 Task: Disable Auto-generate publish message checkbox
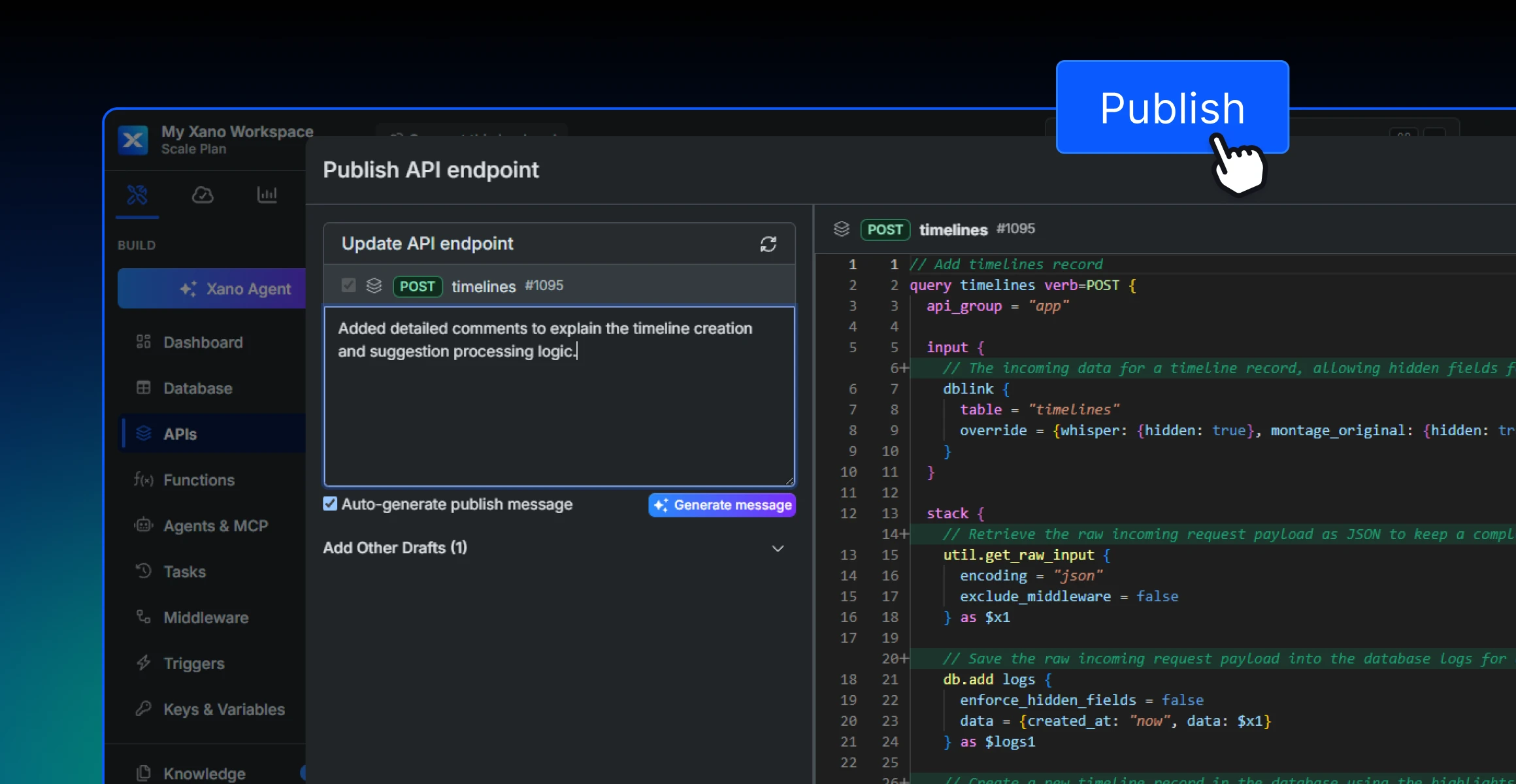(330, 504)
